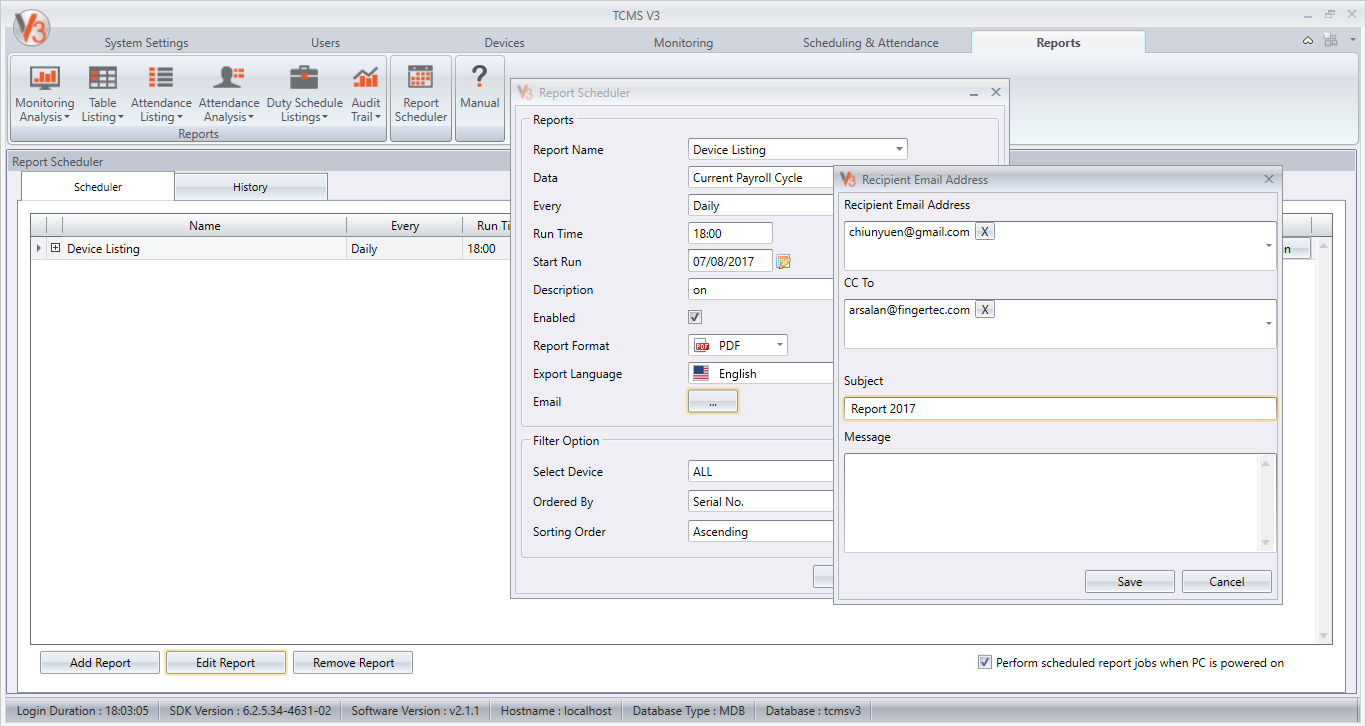Click inside the Message text area
Screen dimensions: 1366x726
pyautogui.click(x=1052, y=502)
